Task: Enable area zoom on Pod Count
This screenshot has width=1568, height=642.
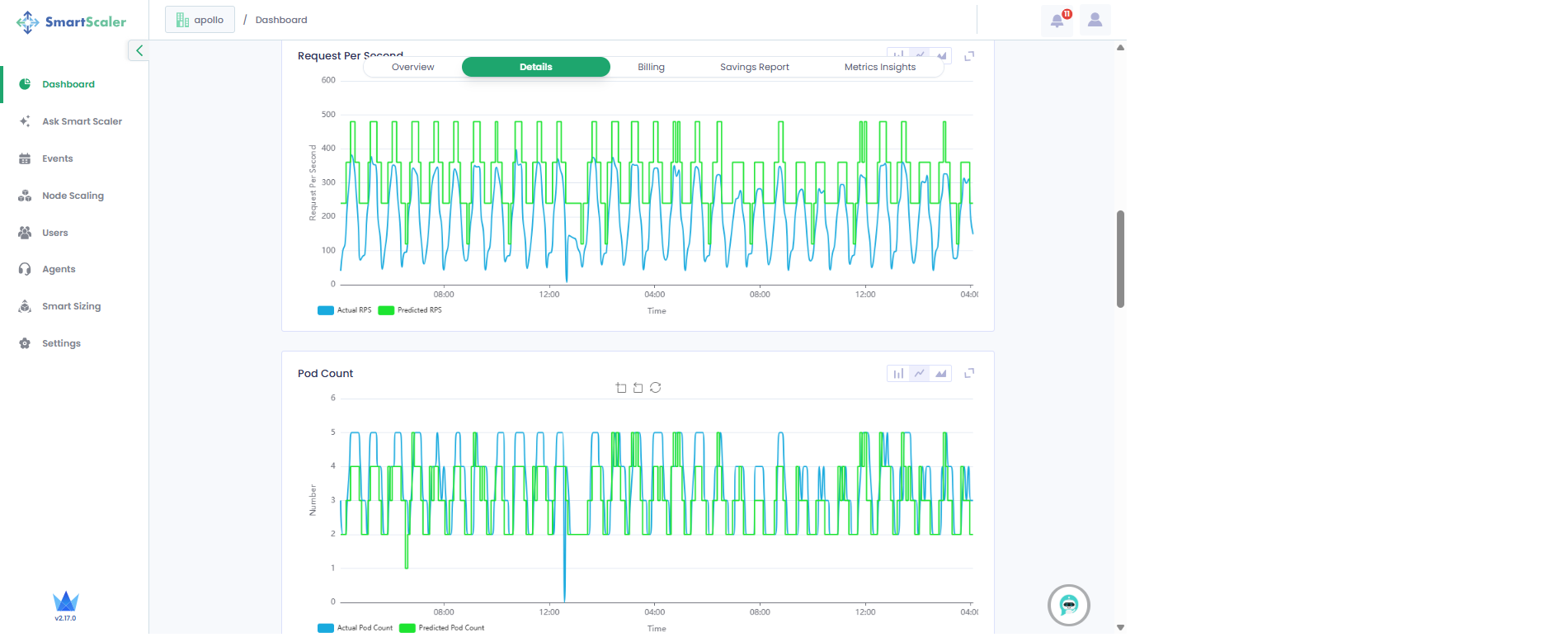Action: (x=621, y=388)
